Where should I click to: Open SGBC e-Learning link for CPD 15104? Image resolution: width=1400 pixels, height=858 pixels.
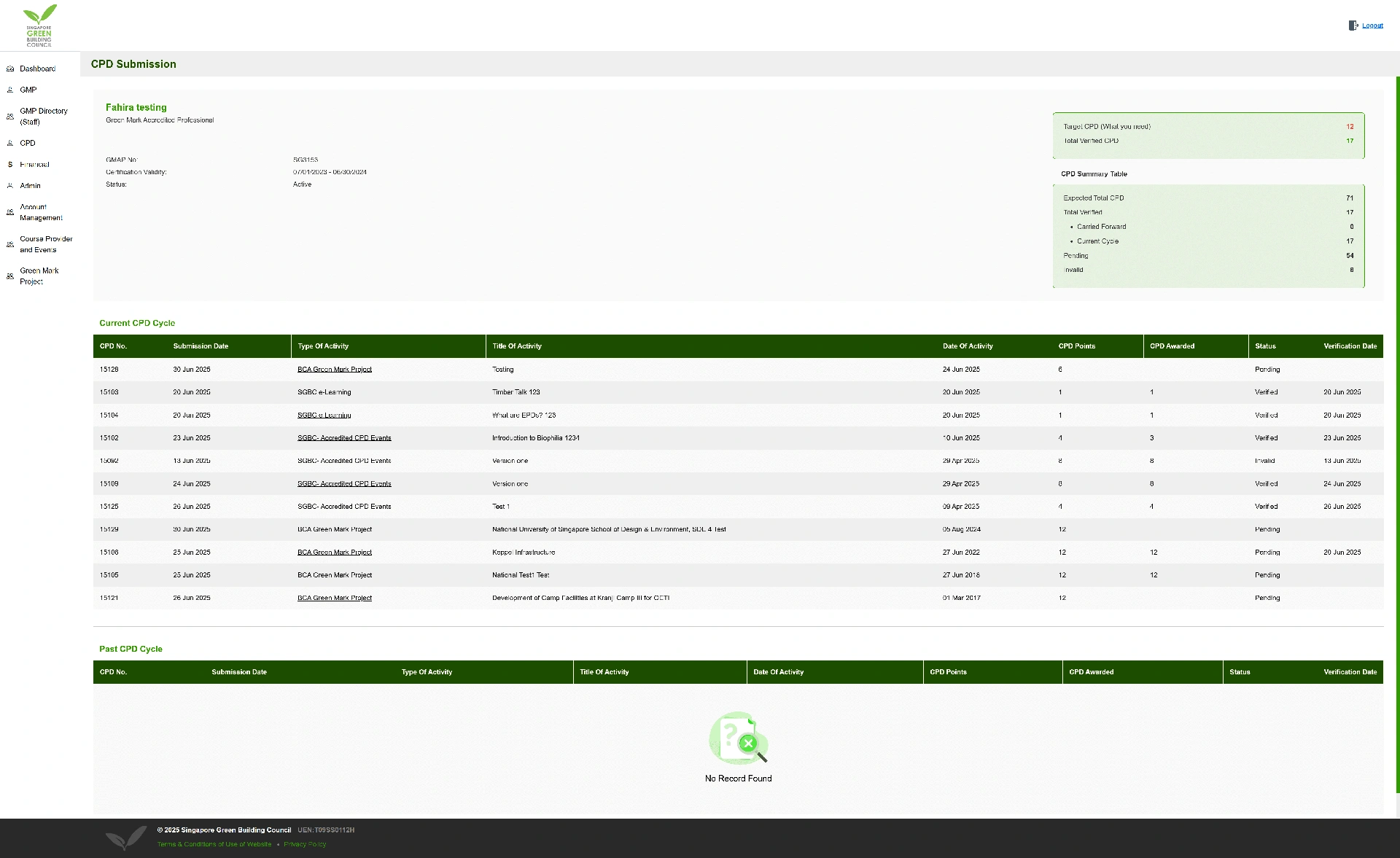coord(324,416)
